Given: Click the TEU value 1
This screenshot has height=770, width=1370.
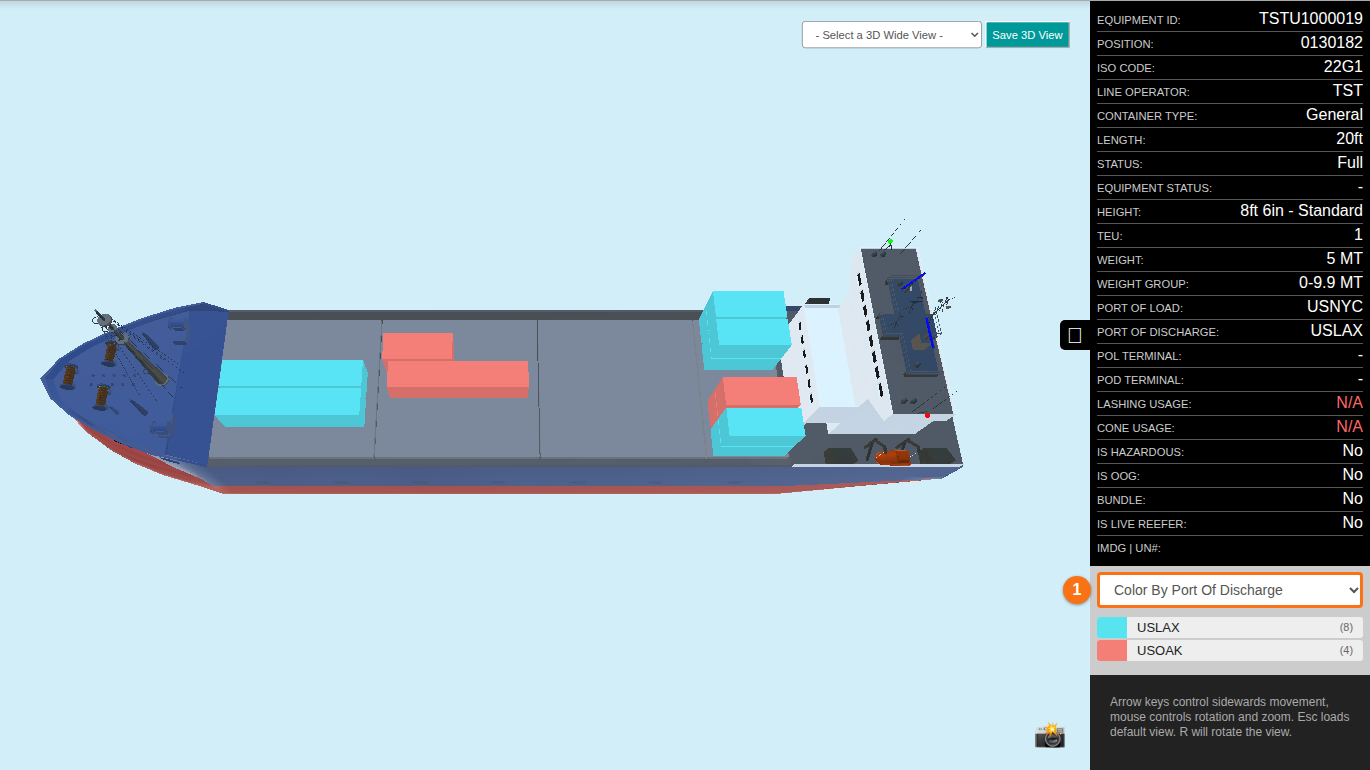Looking at the screenshot, I should tap(1358, 234).
